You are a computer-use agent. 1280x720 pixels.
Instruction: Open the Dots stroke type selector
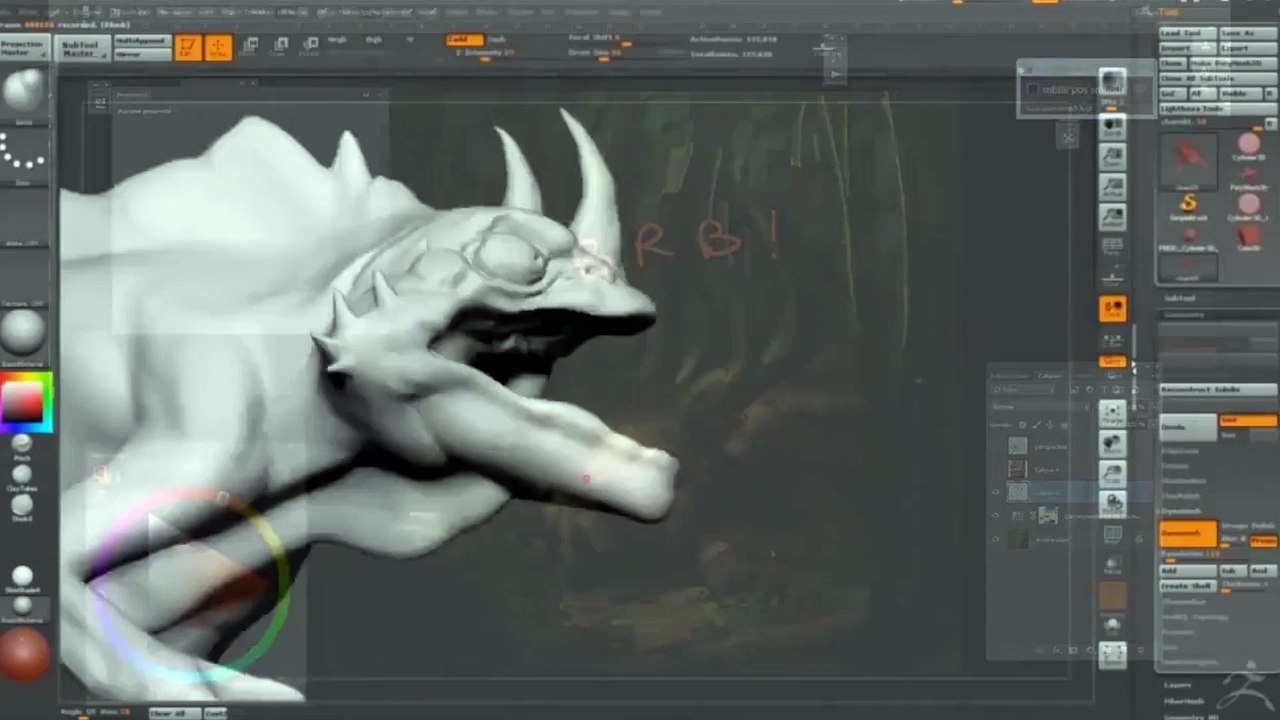(23, 153)
